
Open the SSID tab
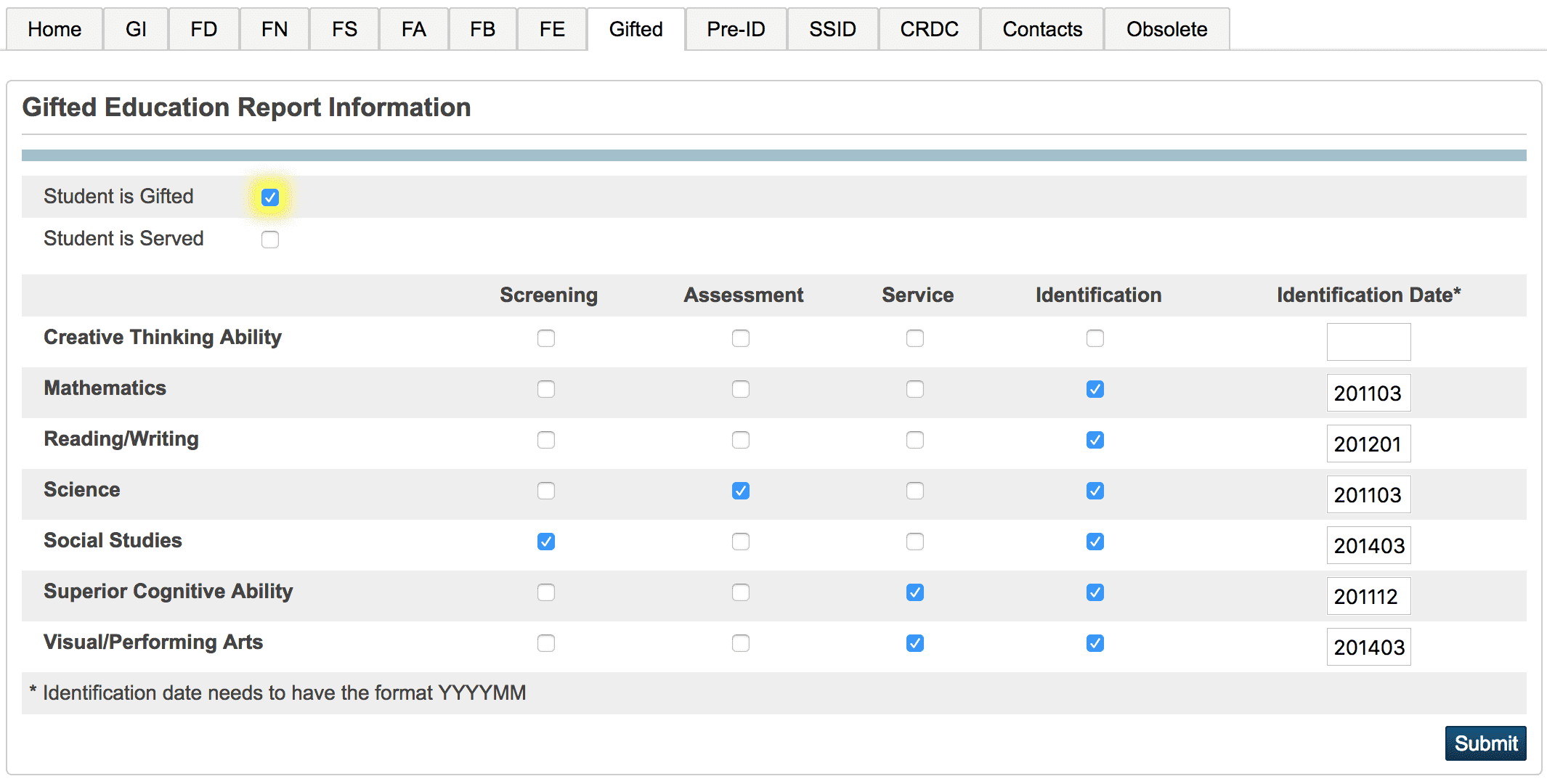832,29
